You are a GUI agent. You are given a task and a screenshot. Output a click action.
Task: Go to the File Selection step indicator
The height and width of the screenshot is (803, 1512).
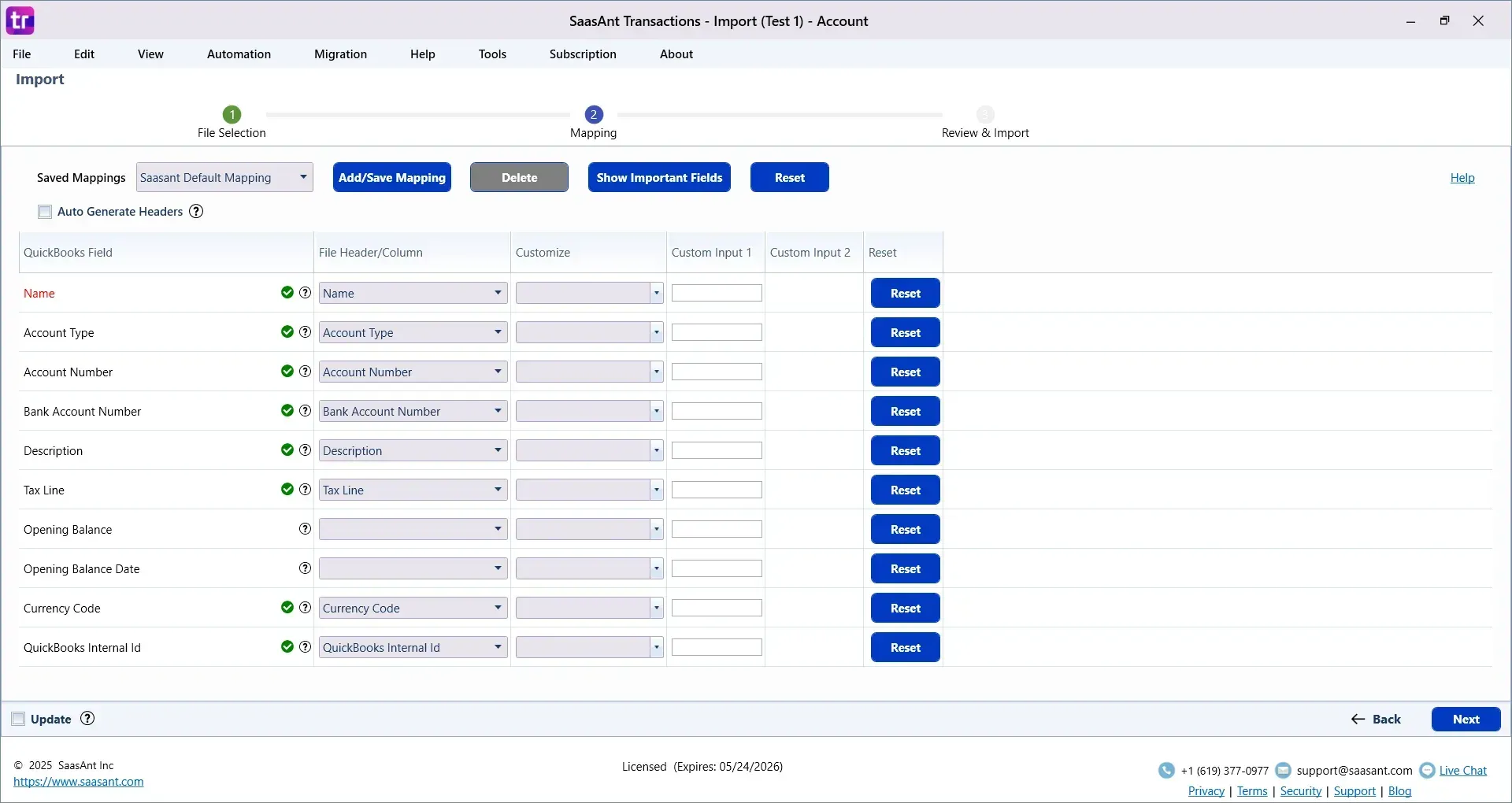coord(232,115)
